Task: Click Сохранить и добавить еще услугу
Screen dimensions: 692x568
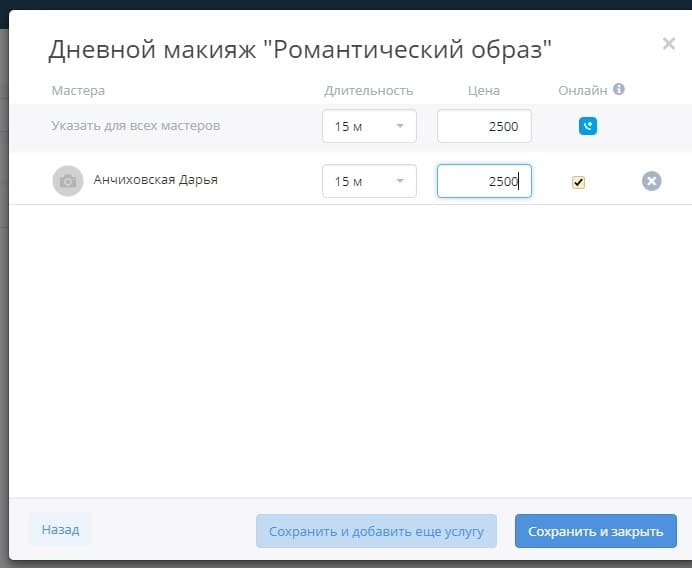Action: pyautogui.click(x=376, y=531)
